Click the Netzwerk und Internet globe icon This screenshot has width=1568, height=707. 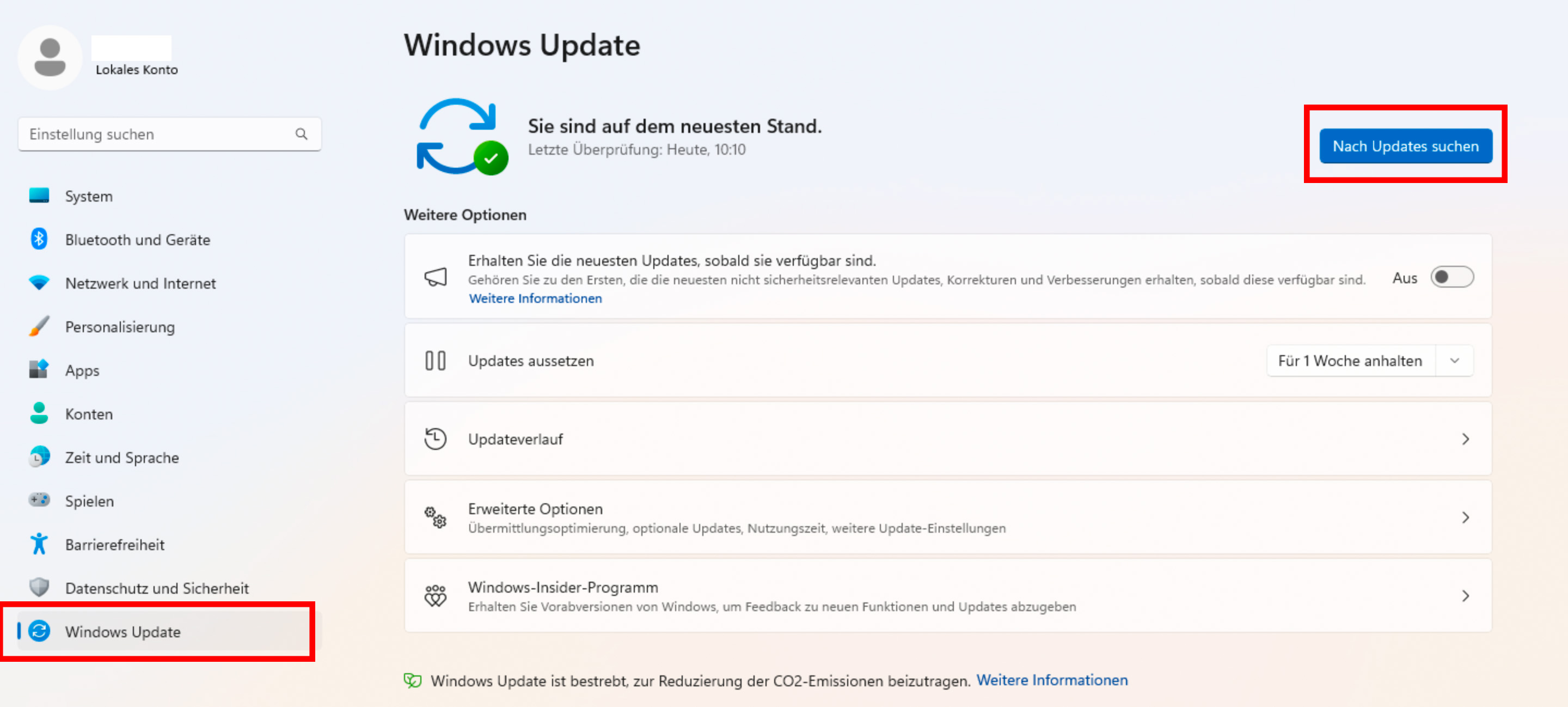tap(38, 283)
